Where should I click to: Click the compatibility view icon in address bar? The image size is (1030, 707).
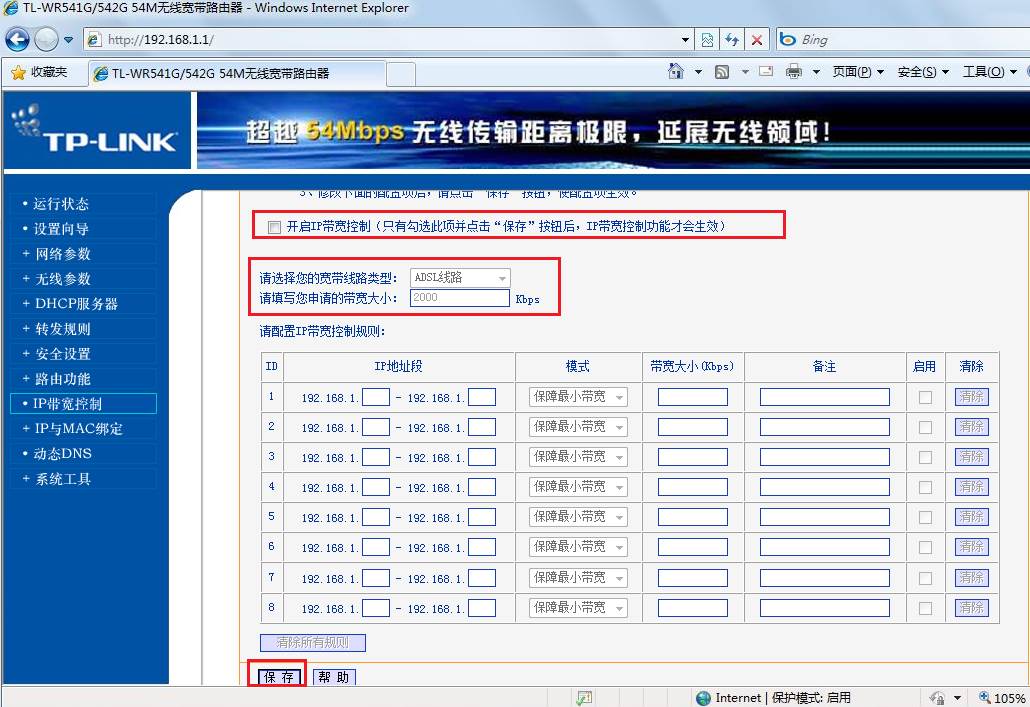pos(707,40)
